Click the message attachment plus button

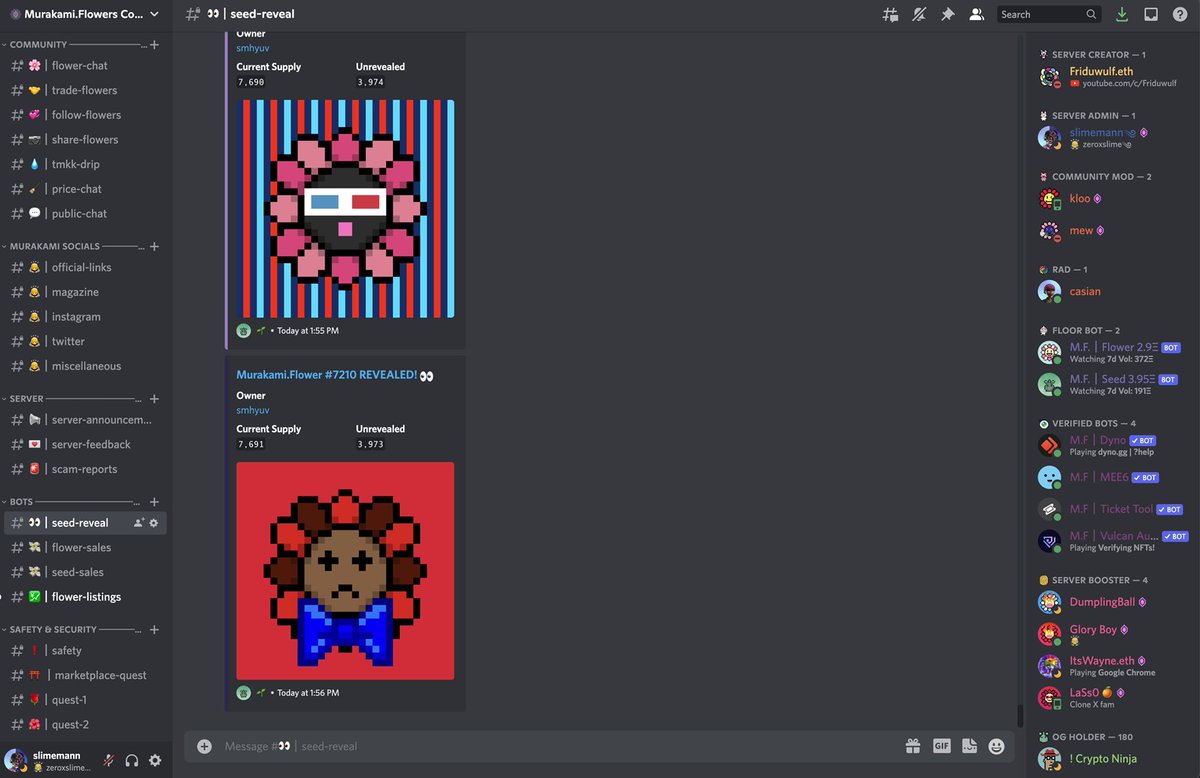click(x=204, y=746)
